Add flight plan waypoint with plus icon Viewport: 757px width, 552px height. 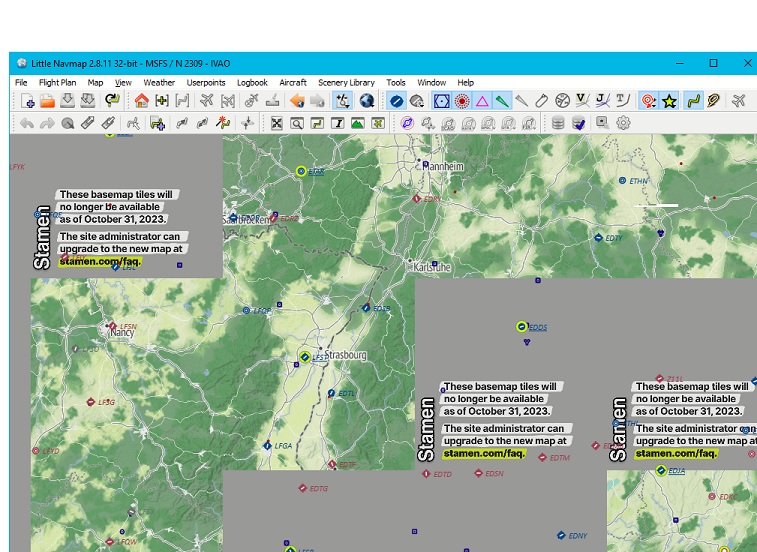coord(157,123)
